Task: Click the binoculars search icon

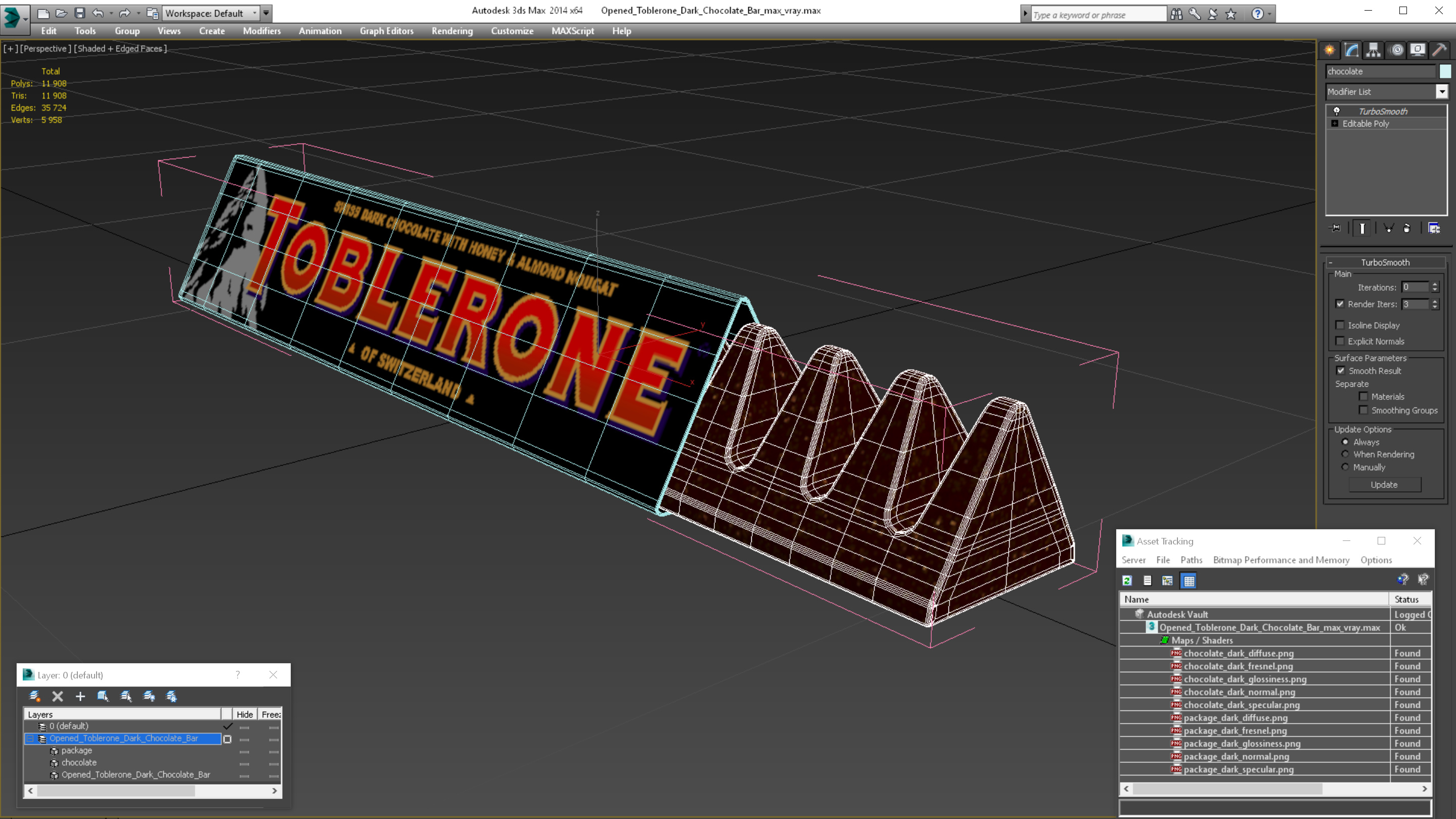Action: (1176, 14)
